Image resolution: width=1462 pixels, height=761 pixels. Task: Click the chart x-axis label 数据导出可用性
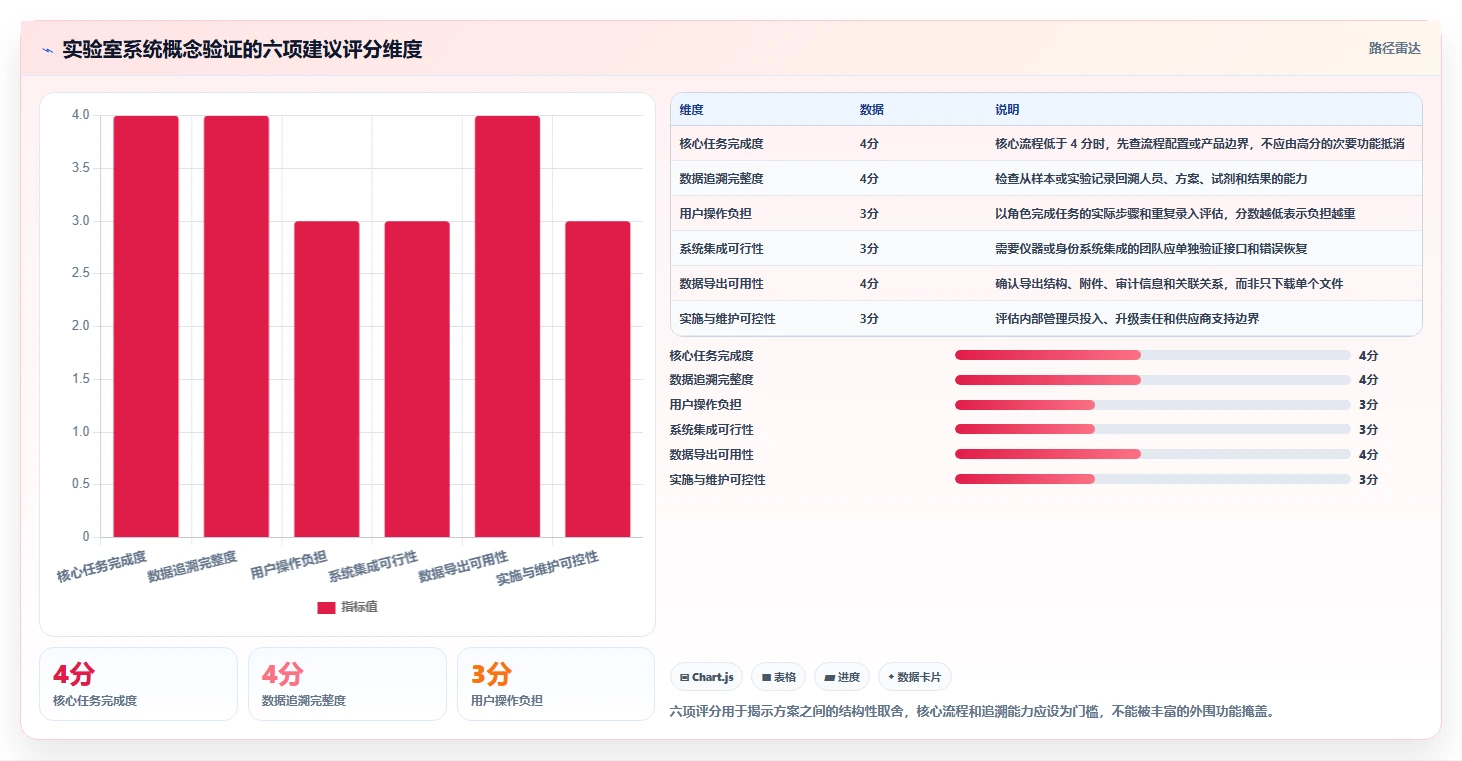coord(464,566)
